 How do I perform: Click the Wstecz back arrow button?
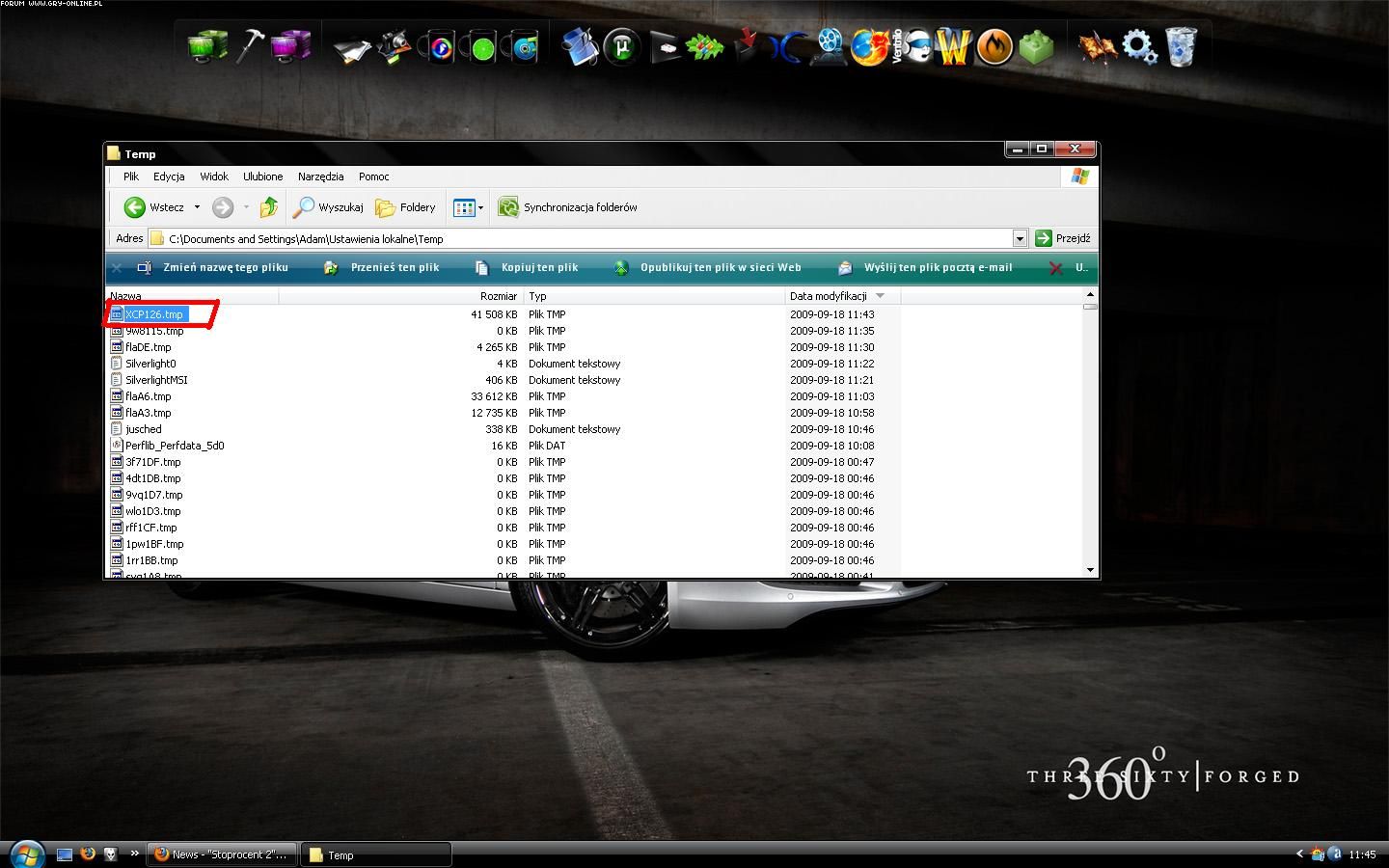click(135, 207)
